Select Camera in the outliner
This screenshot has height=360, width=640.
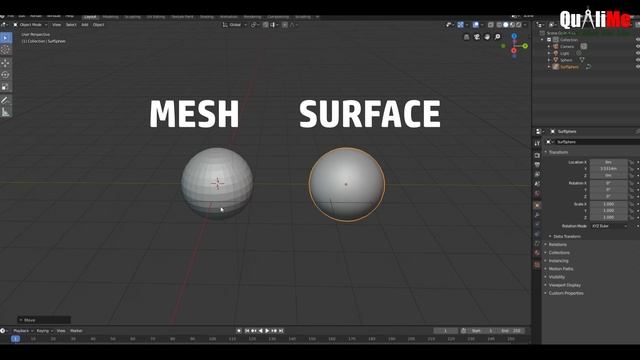pyautogui.click(x=567, y=47)
